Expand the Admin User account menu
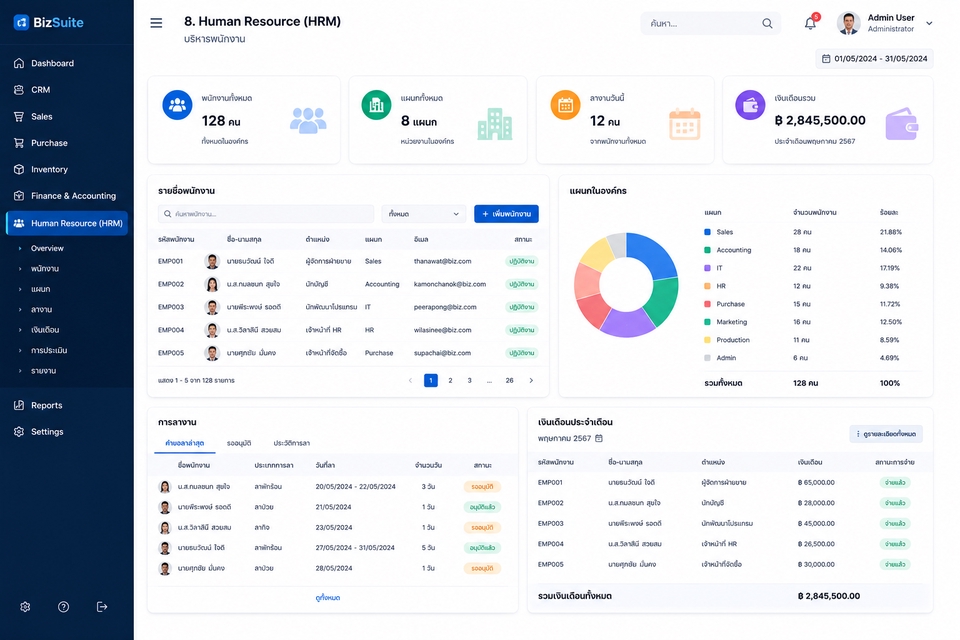This screenshot has width=960, height=640. [x=929, y=23]
